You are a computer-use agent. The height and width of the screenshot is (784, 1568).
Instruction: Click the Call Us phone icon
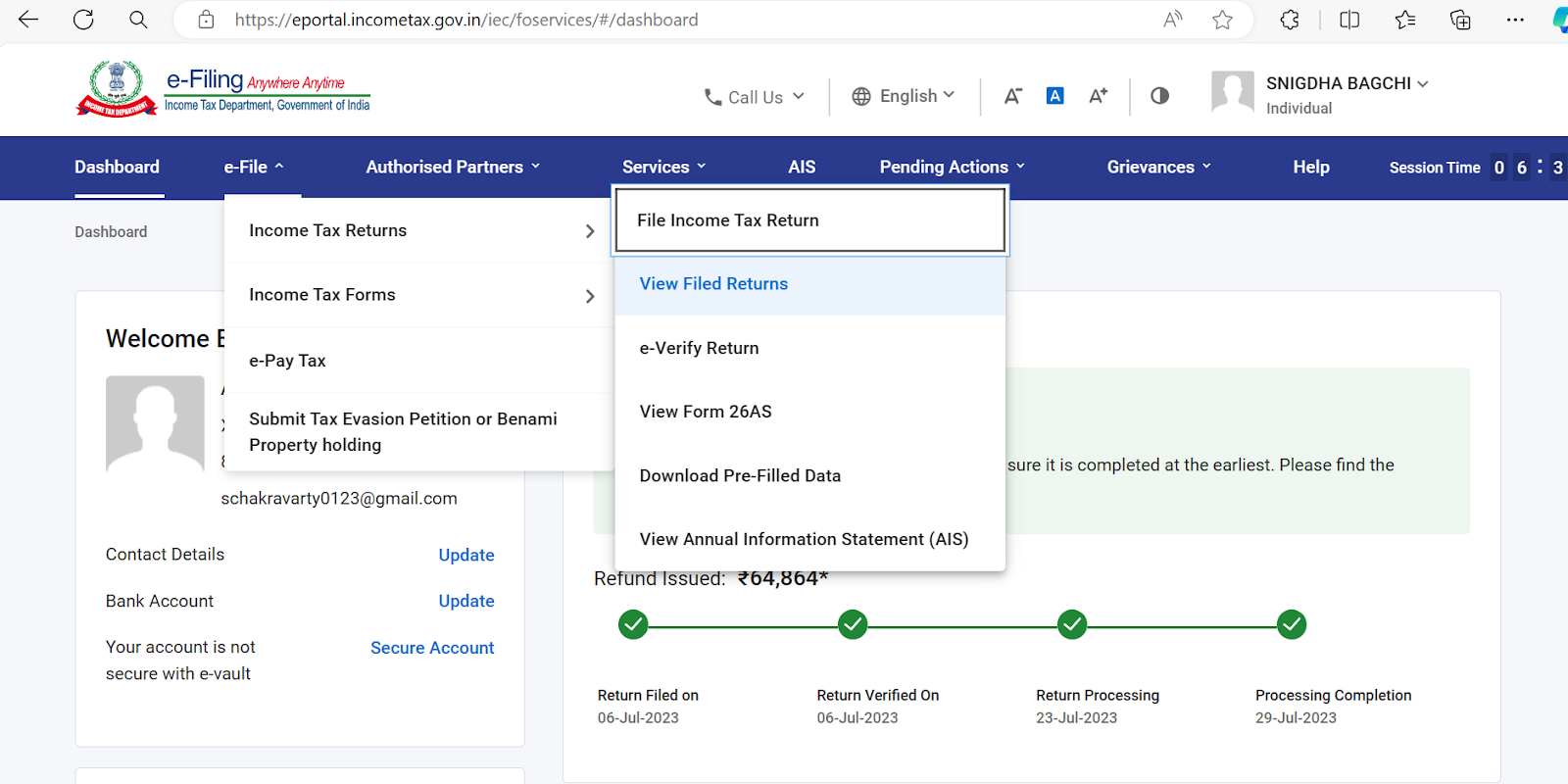click(x=713, y=97)
